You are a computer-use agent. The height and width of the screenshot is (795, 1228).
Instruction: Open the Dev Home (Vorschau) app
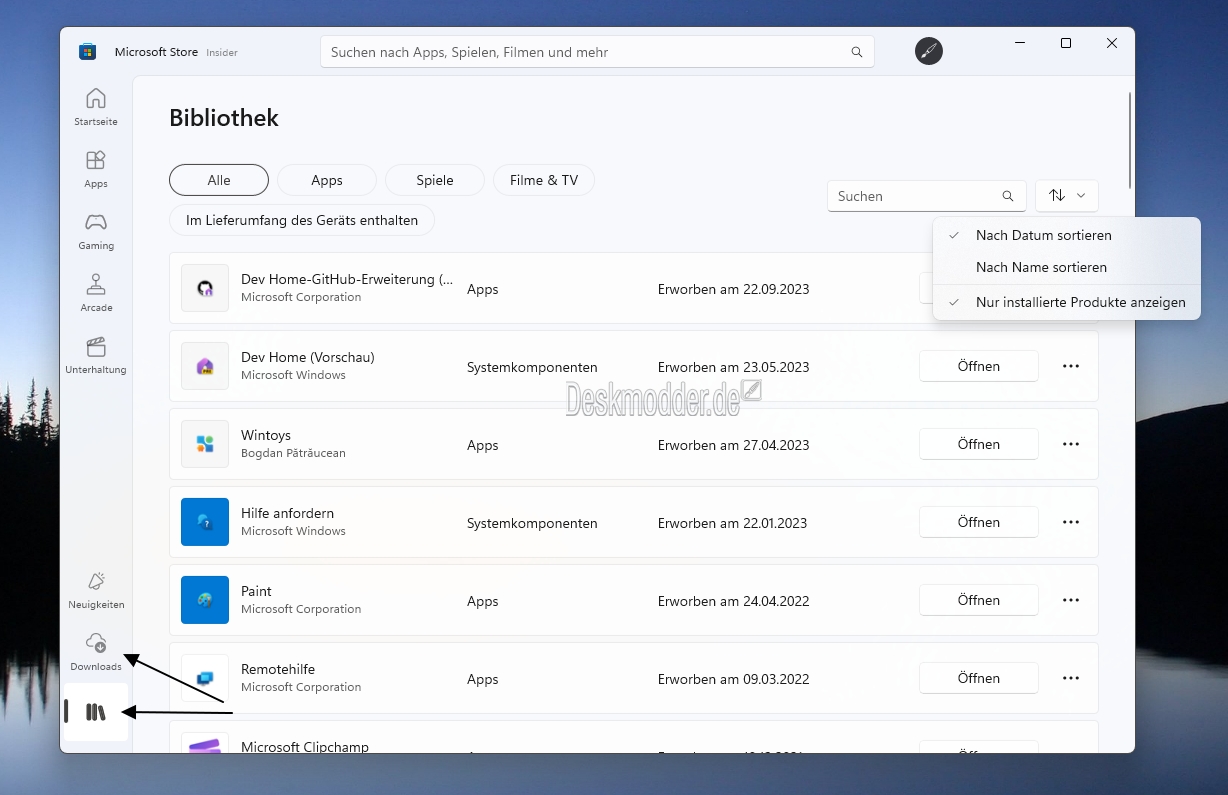(978, 366)
